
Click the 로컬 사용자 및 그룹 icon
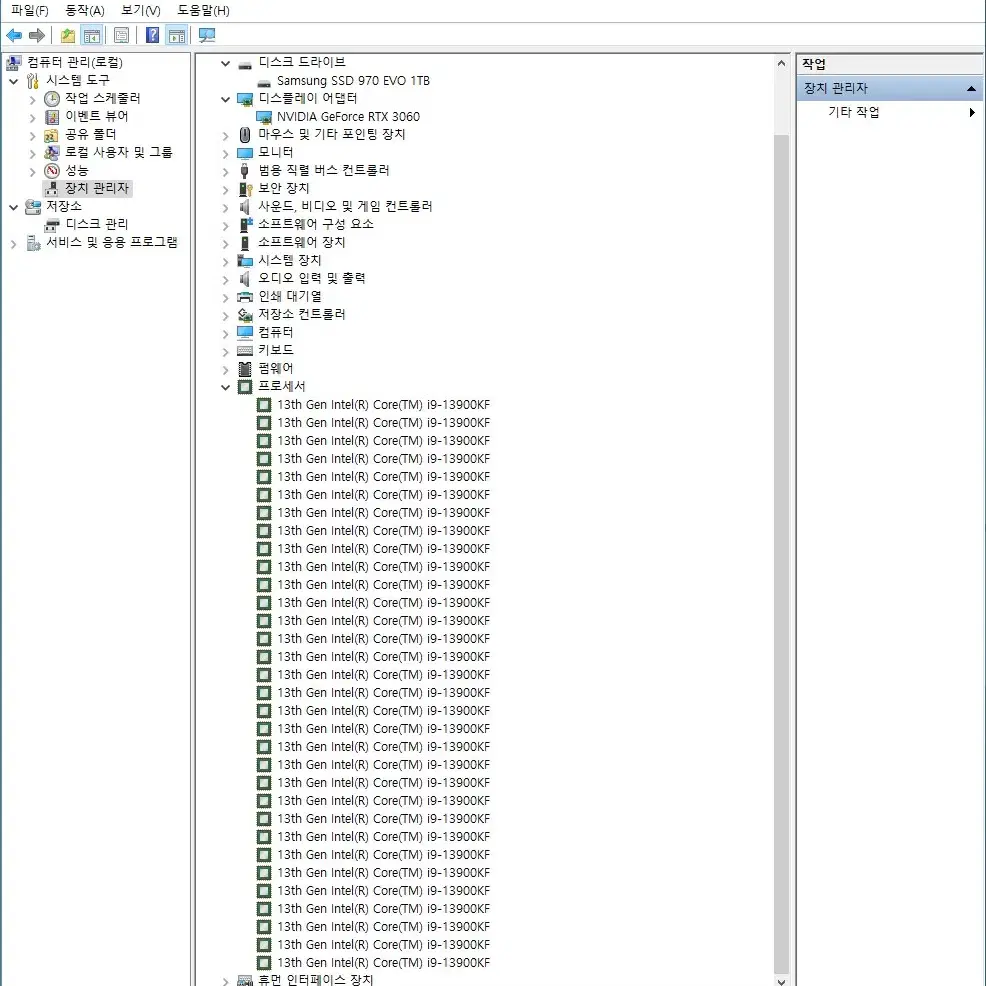tap(52, 153)
